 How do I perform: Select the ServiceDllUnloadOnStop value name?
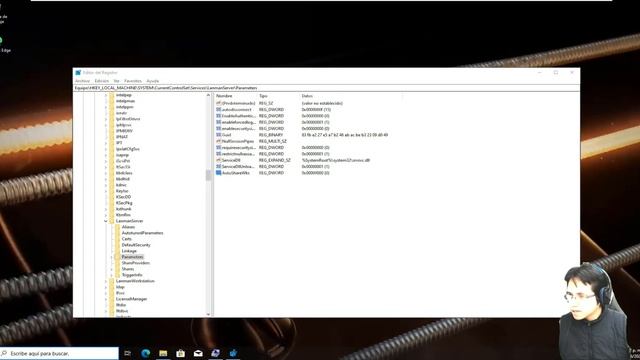tap(238, 167)
